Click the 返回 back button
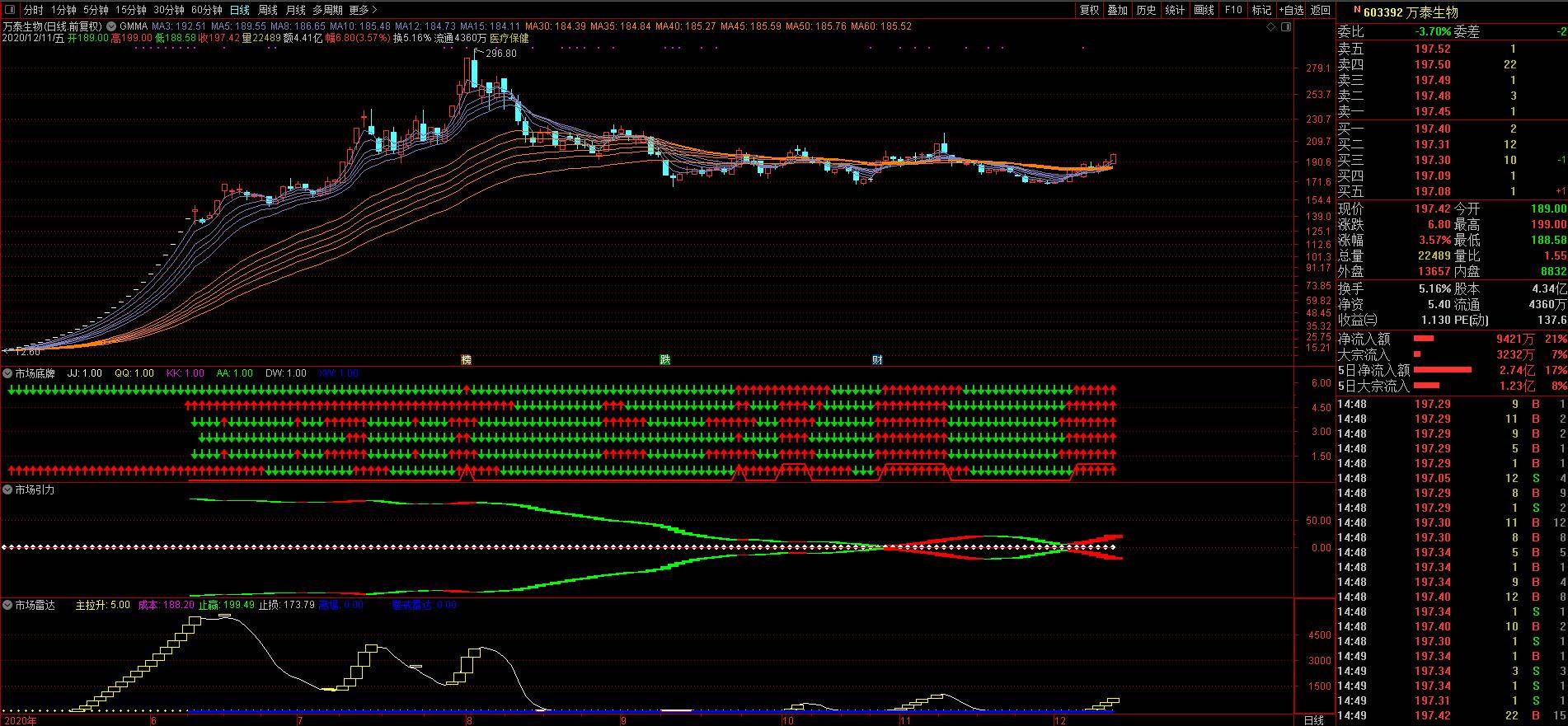Viewport: 1568px width, 726px height. tap(1321, 10)
